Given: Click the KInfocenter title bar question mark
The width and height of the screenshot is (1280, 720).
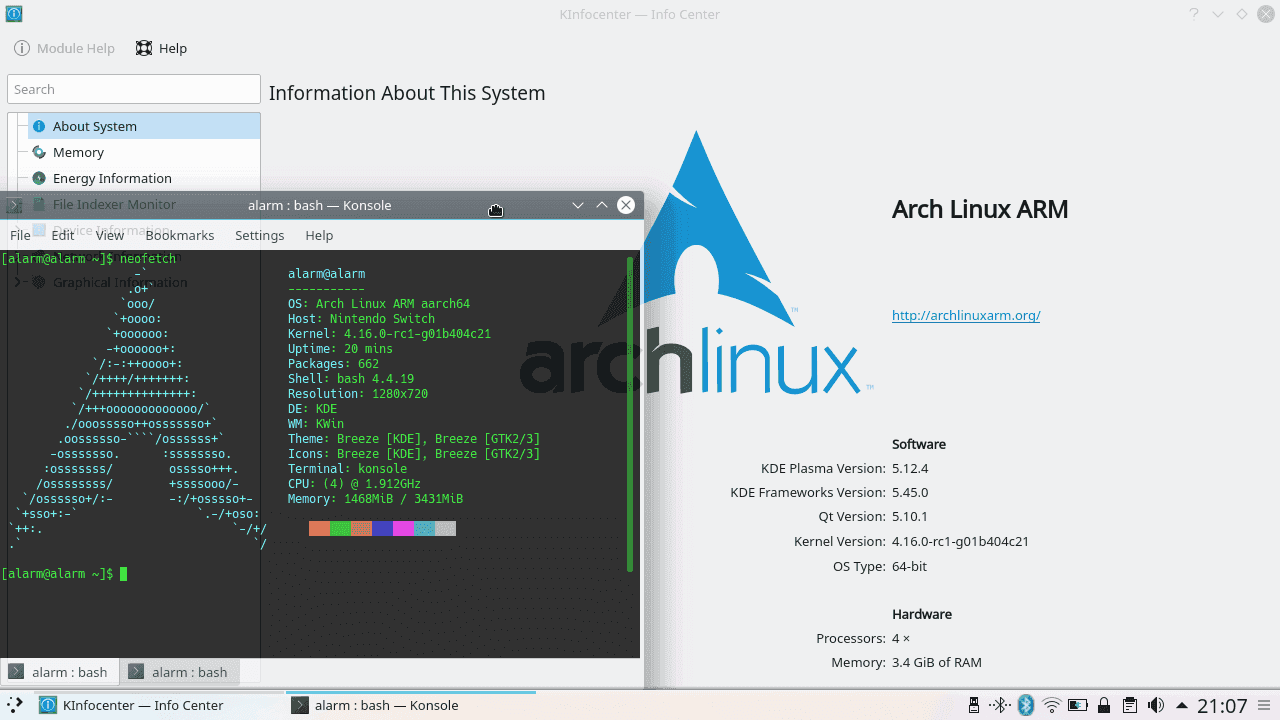Looking at the screenshot, I should (1194, 14).
